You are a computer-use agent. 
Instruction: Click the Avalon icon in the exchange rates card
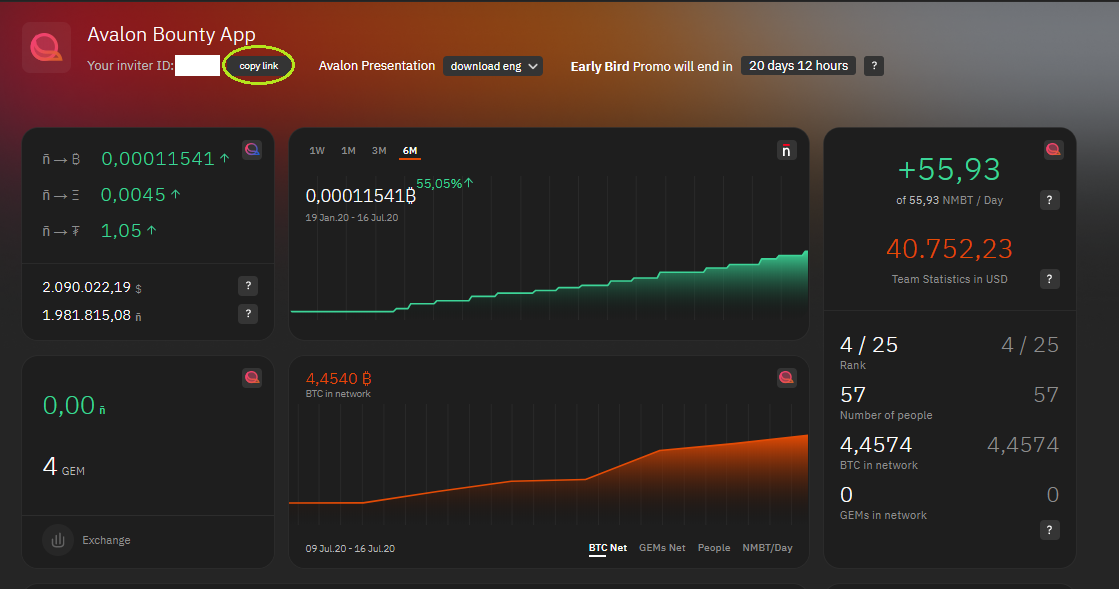pos(252,150)
